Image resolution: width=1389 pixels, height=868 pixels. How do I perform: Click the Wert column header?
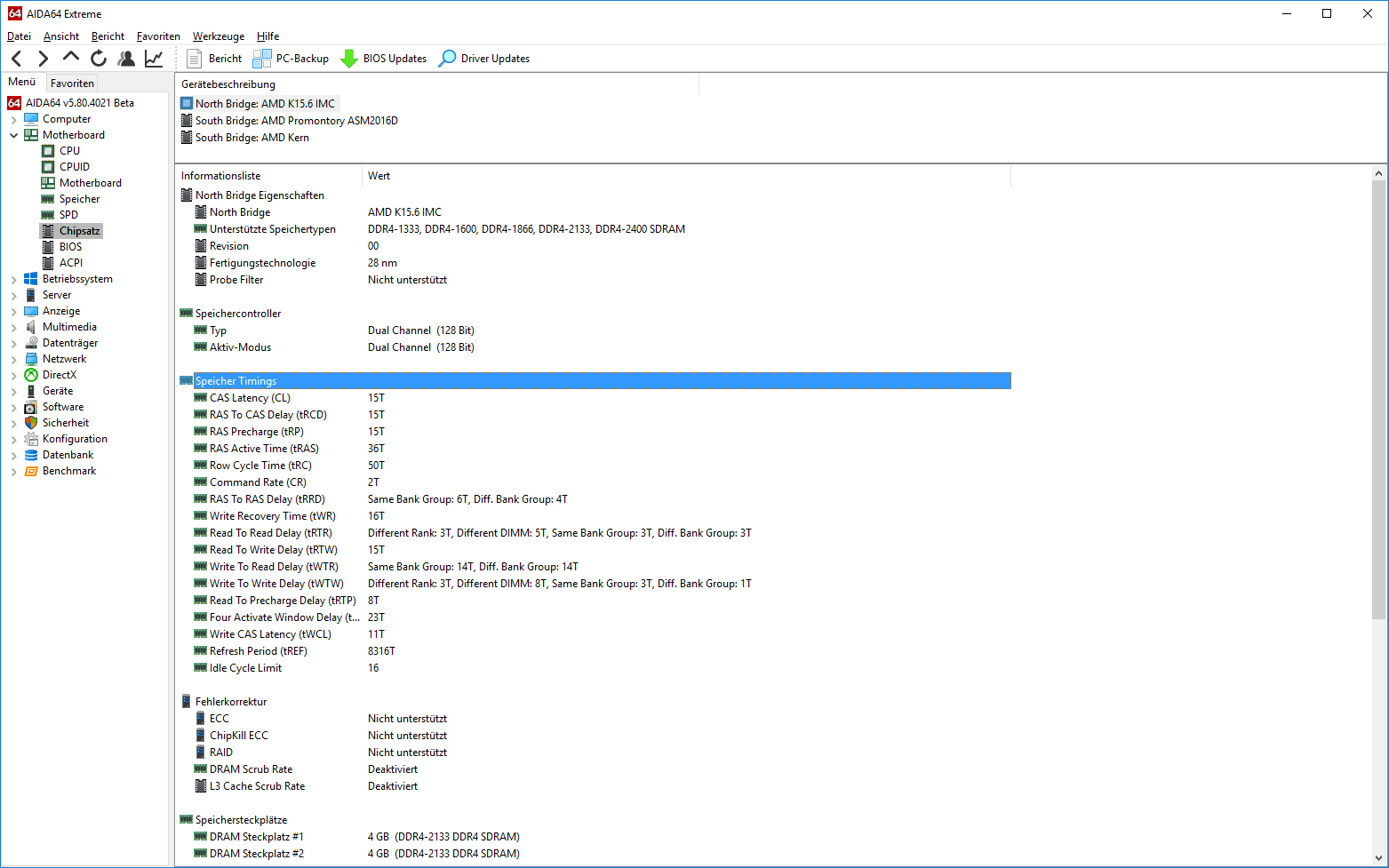(x=379, y=176)
